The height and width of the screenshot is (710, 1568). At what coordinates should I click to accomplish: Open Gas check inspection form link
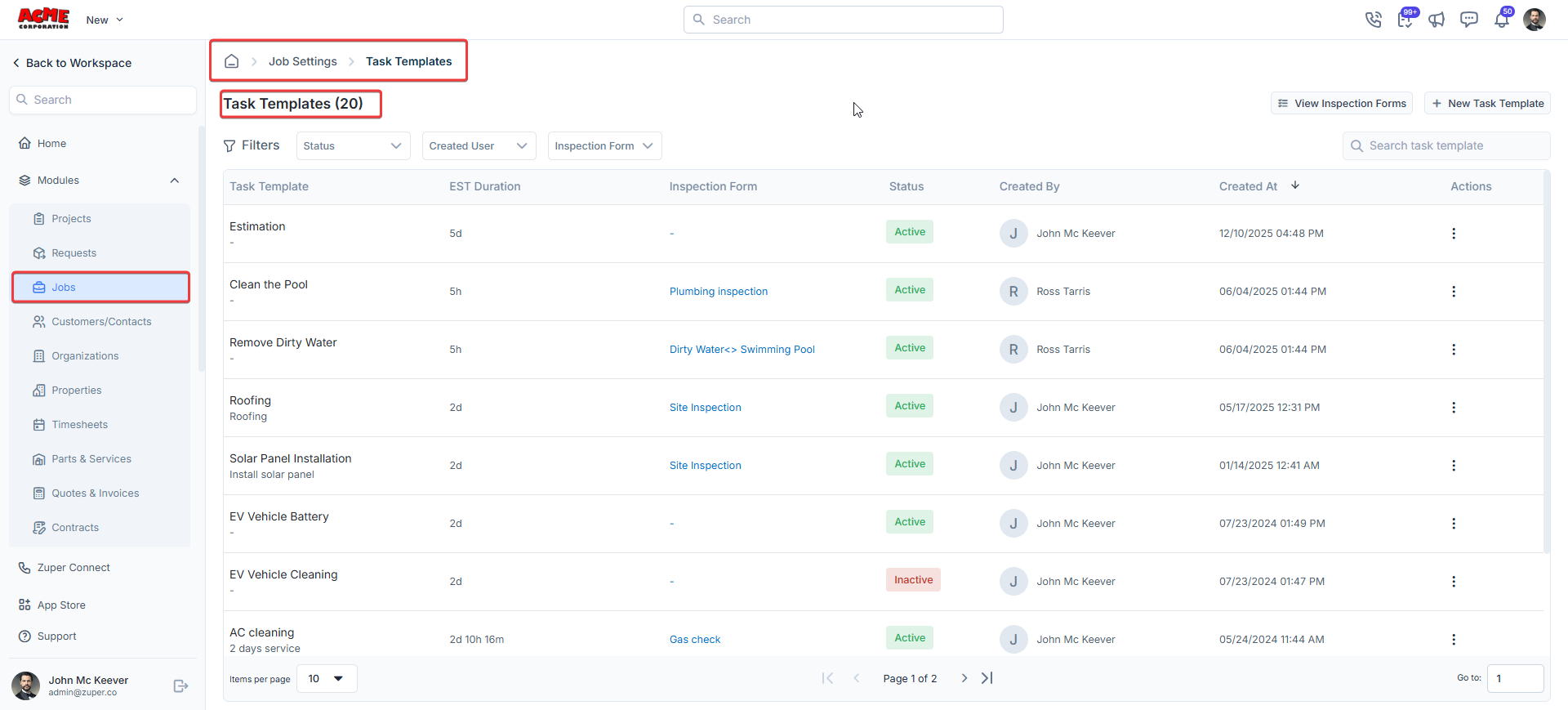coord(695,640)
